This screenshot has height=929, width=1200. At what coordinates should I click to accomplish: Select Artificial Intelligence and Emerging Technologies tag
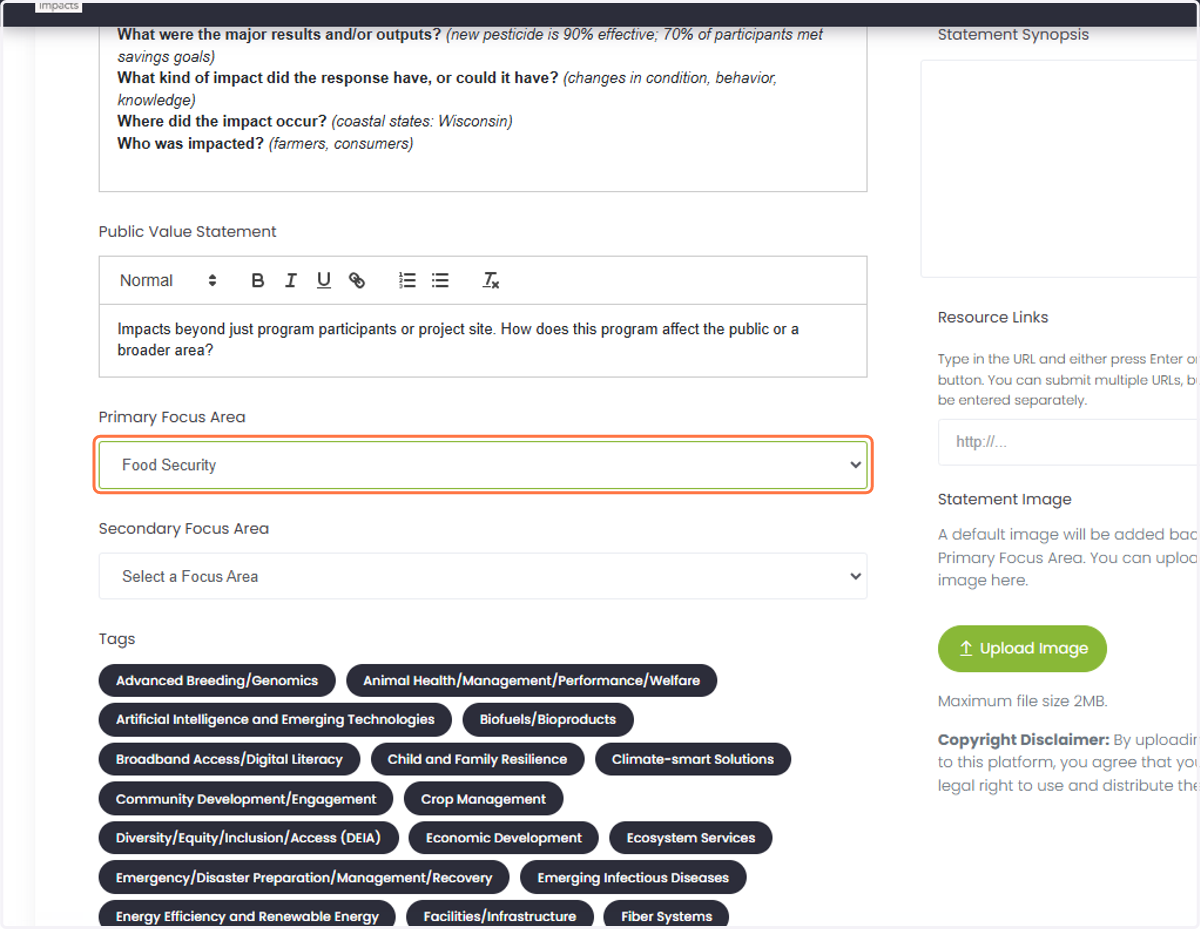[x=275, y=720]
